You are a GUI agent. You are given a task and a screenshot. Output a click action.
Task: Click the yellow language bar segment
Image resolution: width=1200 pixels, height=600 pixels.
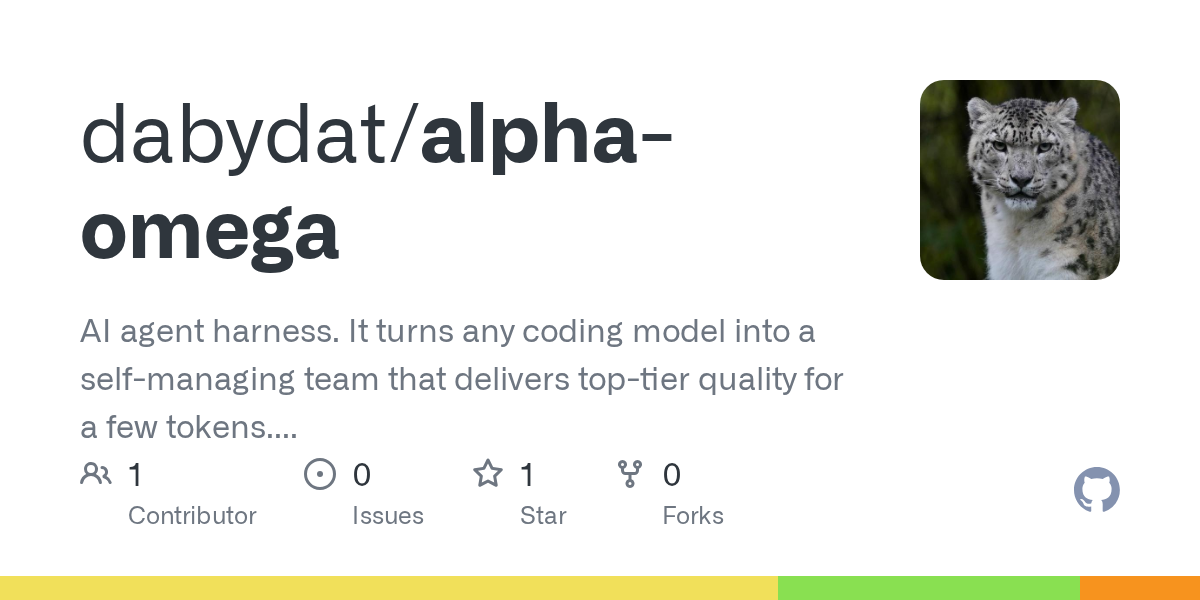pyautogui.click(x=389, y=588)
